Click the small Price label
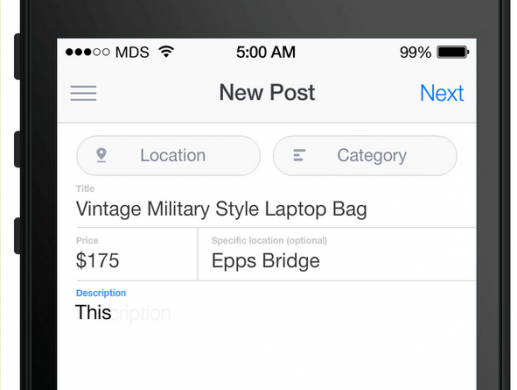Screen dimensions: 517x390 [x=87, y=240]
